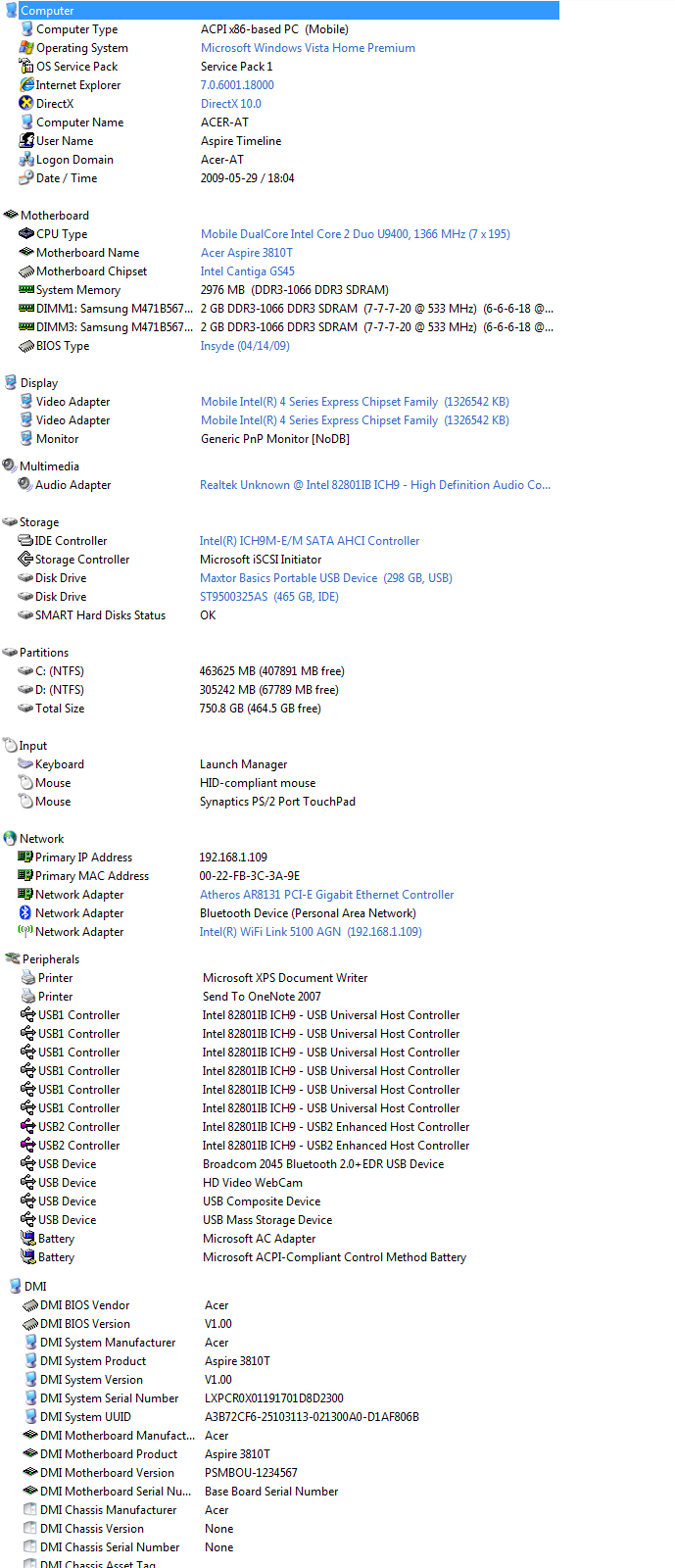
Task: Open the Intel(R) ICH9M-E/M SATA AHCI Controller link
Action: (310, 541)
